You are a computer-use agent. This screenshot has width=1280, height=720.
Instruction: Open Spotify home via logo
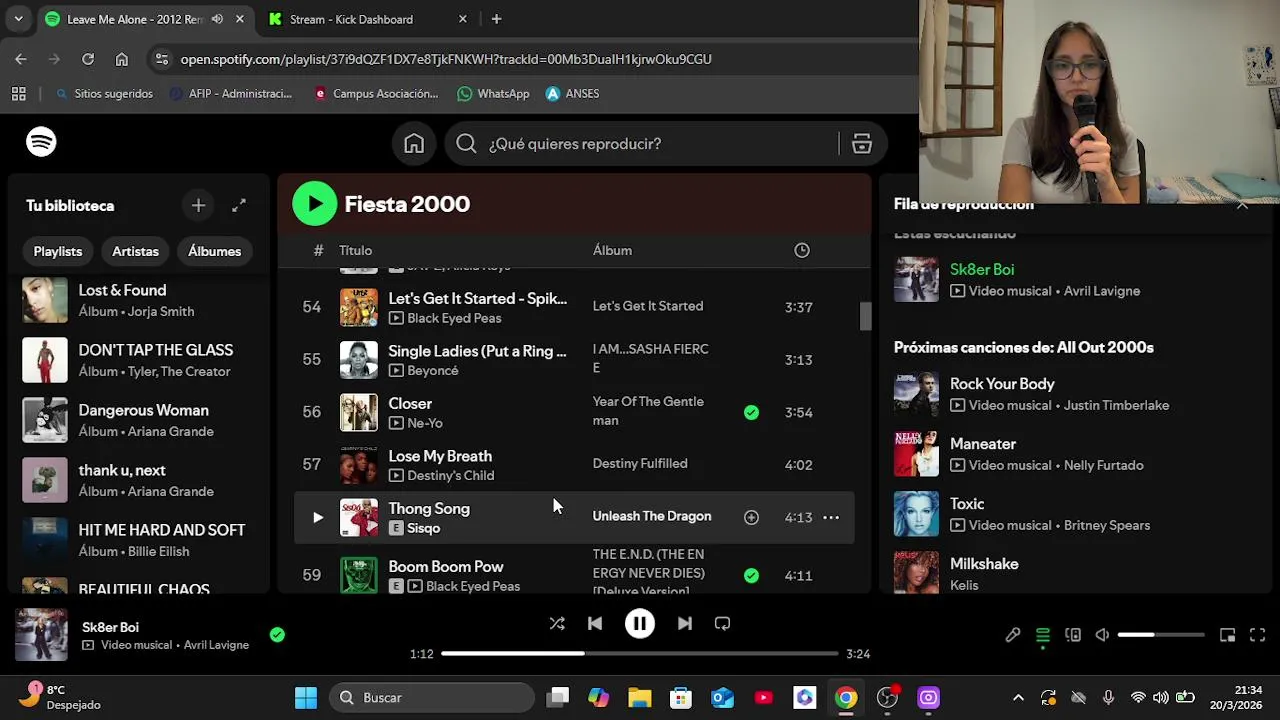41,142
